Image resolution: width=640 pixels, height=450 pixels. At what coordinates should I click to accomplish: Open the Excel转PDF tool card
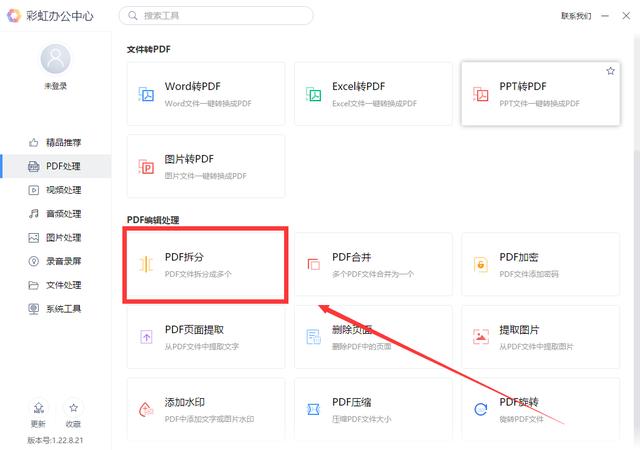[x=373, y=94]
